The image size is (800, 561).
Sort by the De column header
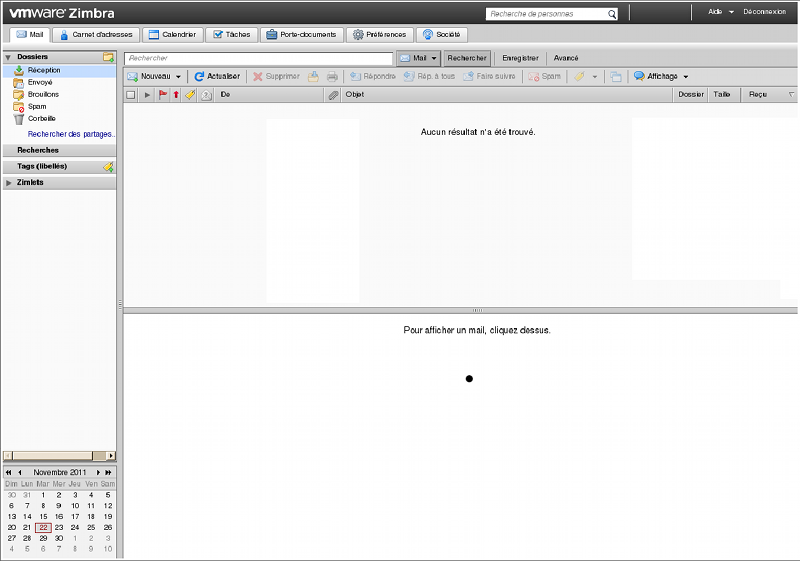point(270,95)
